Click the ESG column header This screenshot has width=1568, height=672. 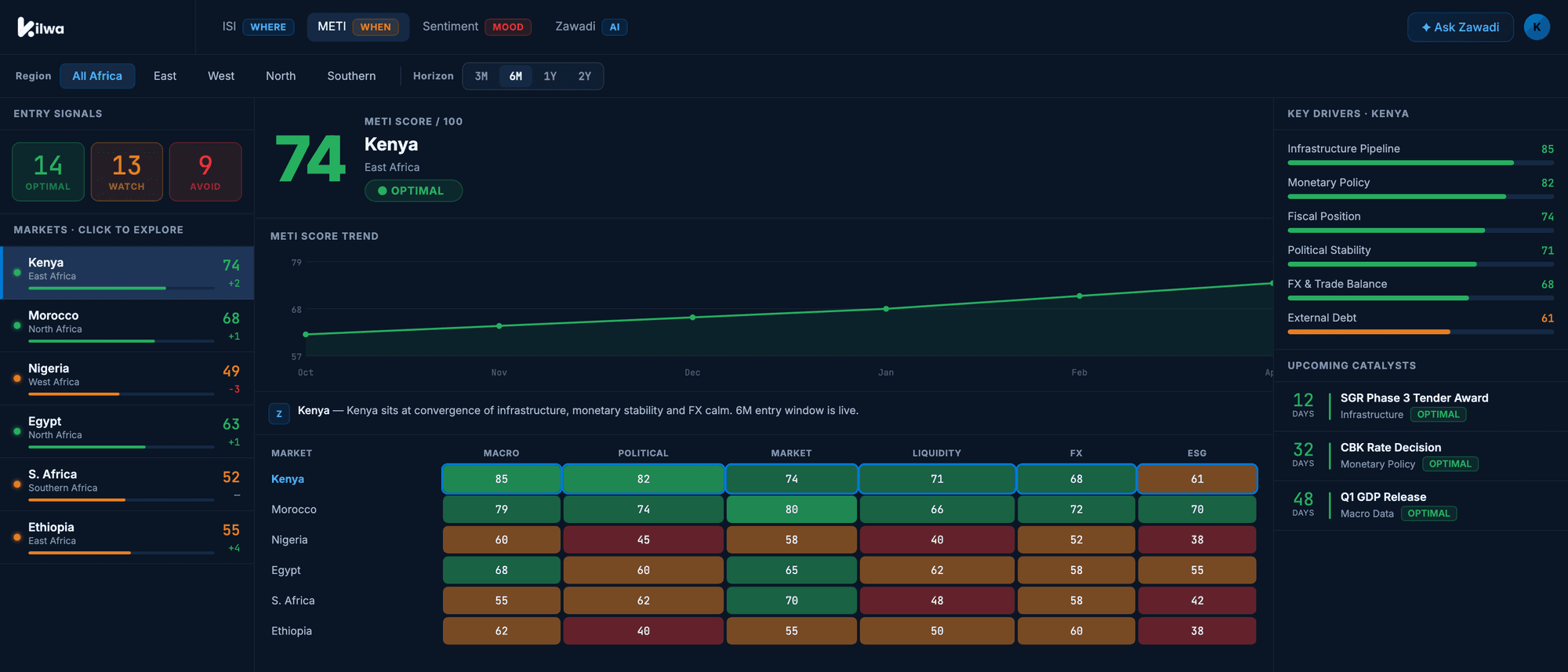(x=1197, y=453)
